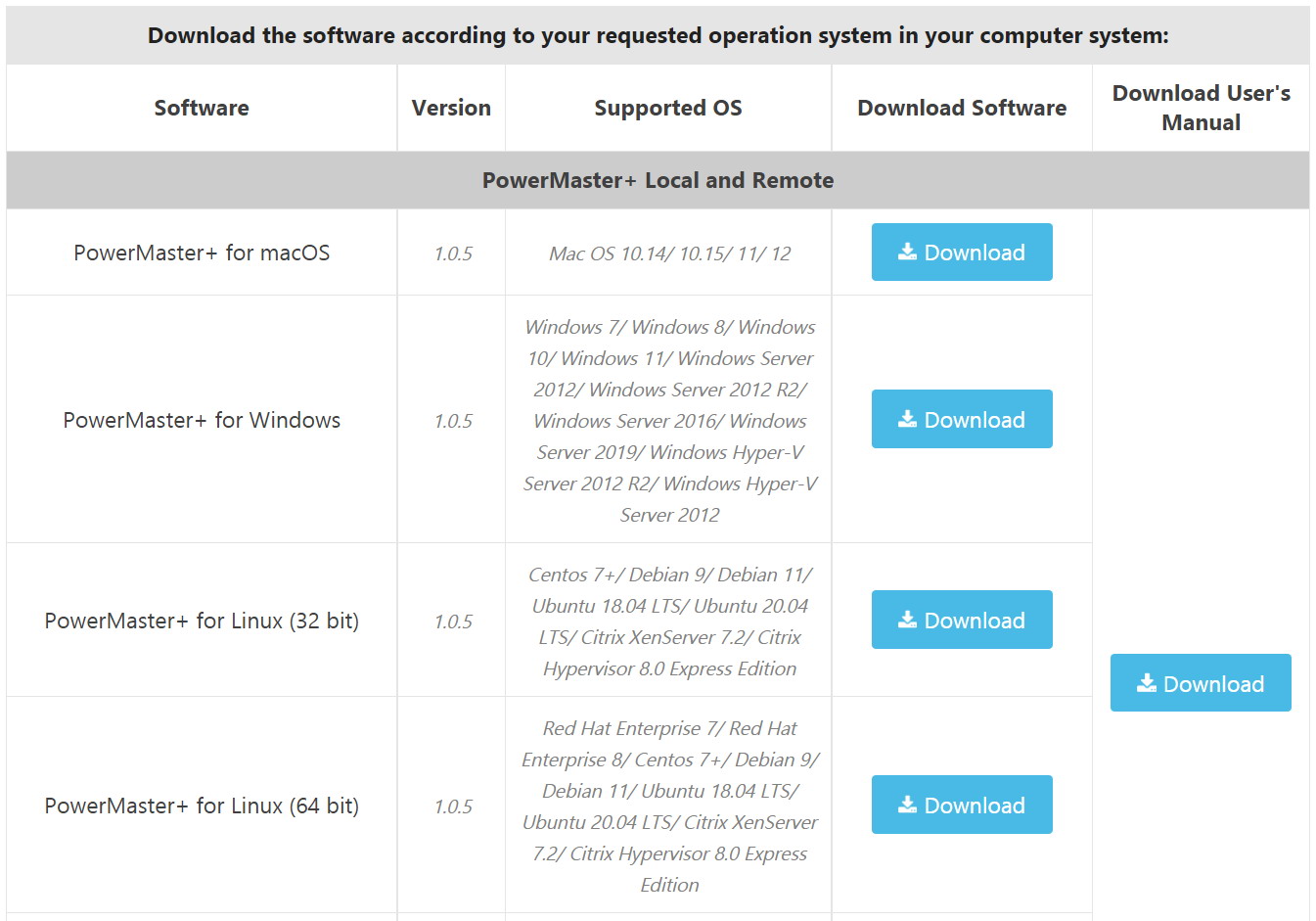This screenshot has width=1316, height=921.
Task: Select the Supported OS column header
Action: pos(668,108)
